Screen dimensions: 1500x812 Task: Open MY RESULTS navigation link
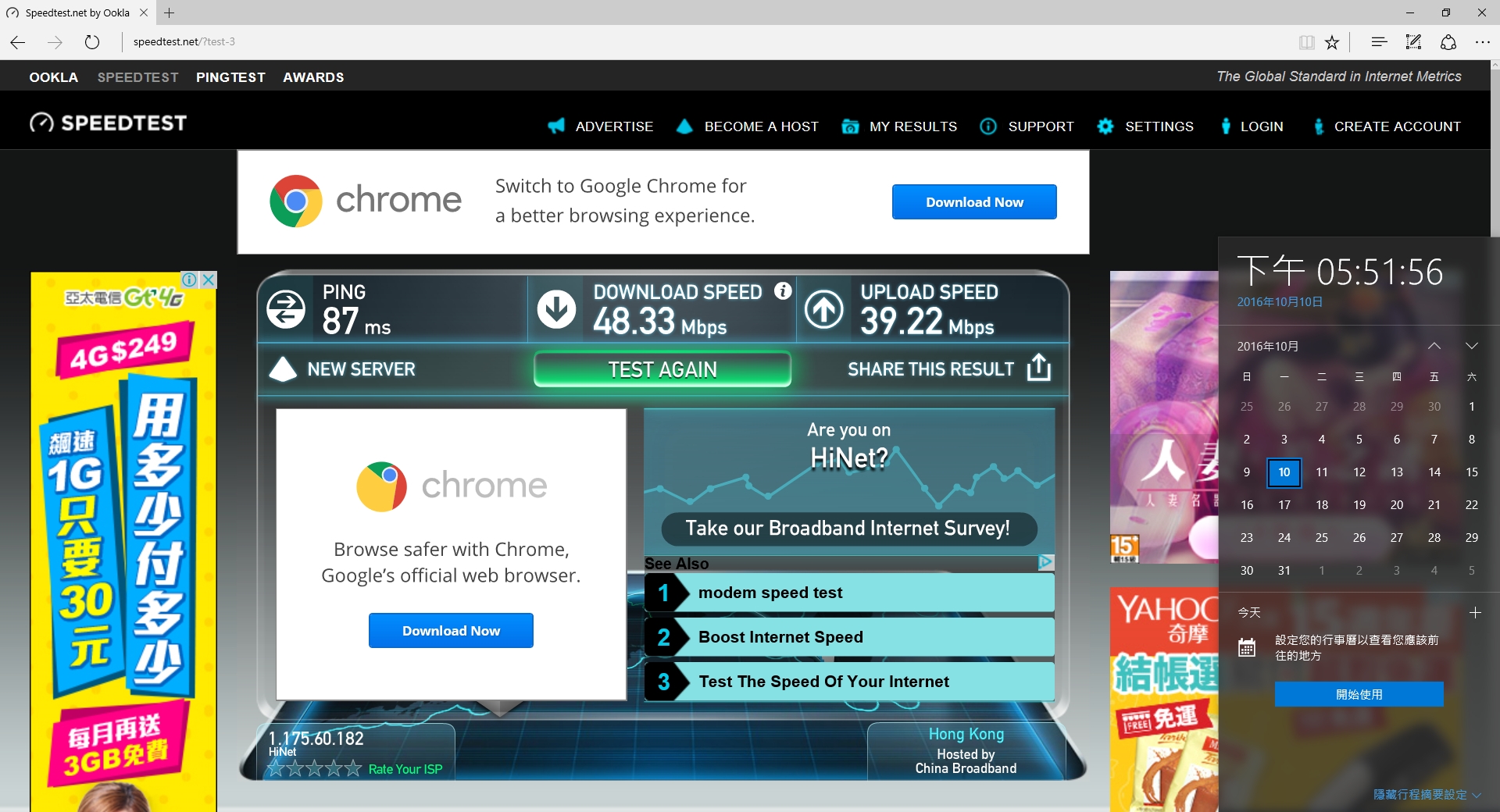pos(913,126)
